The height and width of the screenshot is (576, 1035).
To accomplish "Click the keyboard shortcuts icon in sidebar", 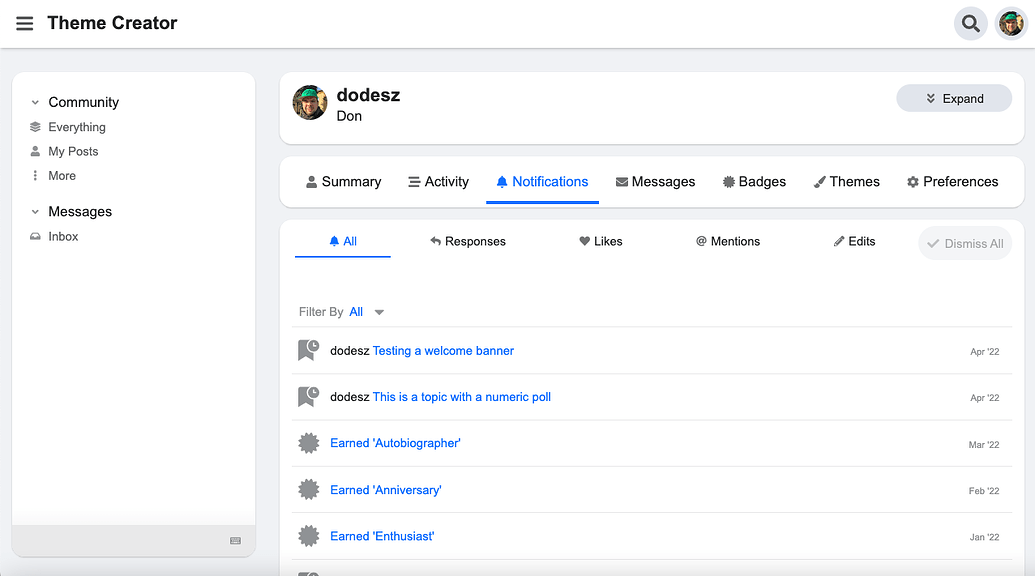I will click(235, 541).
